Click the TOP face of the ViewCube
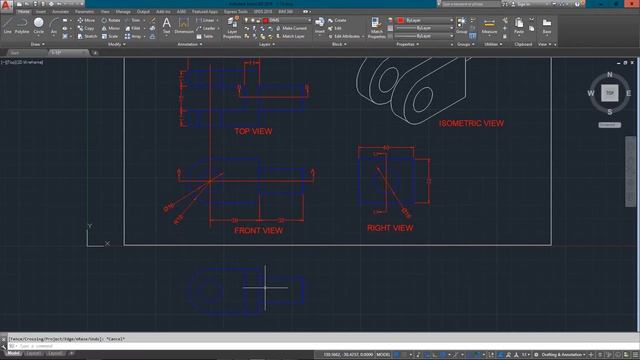Viewport: 640px width, 360px height. click(609, 93)
